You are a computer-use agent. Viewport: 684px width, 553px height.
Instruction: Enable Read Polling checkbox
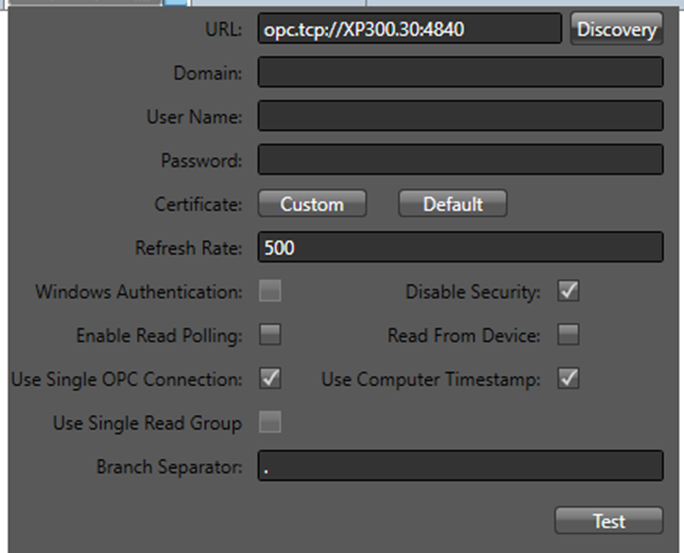pos(270,335)
